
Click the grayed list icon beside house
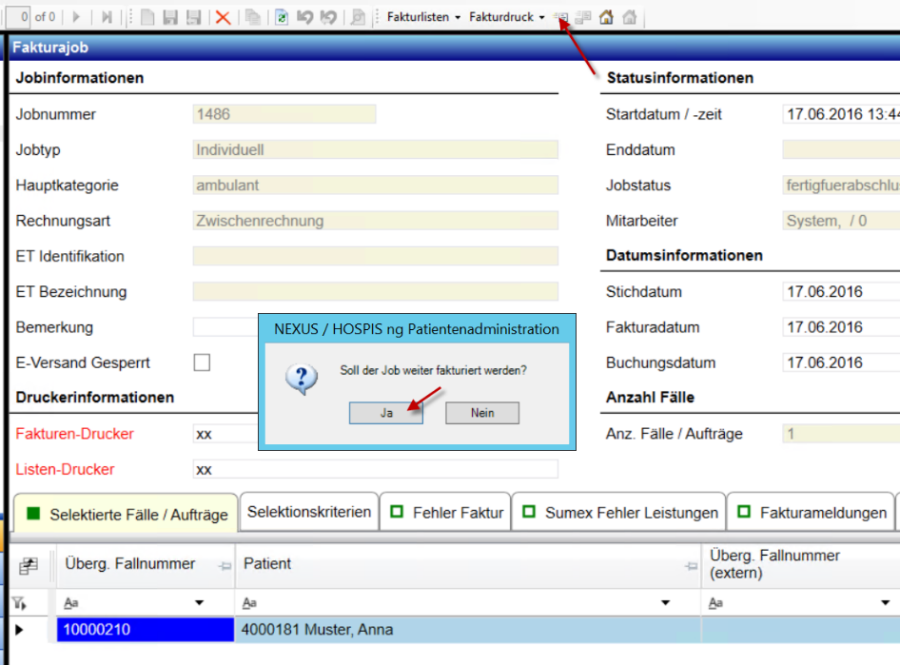pyautogui.click(x=583, y=17)
